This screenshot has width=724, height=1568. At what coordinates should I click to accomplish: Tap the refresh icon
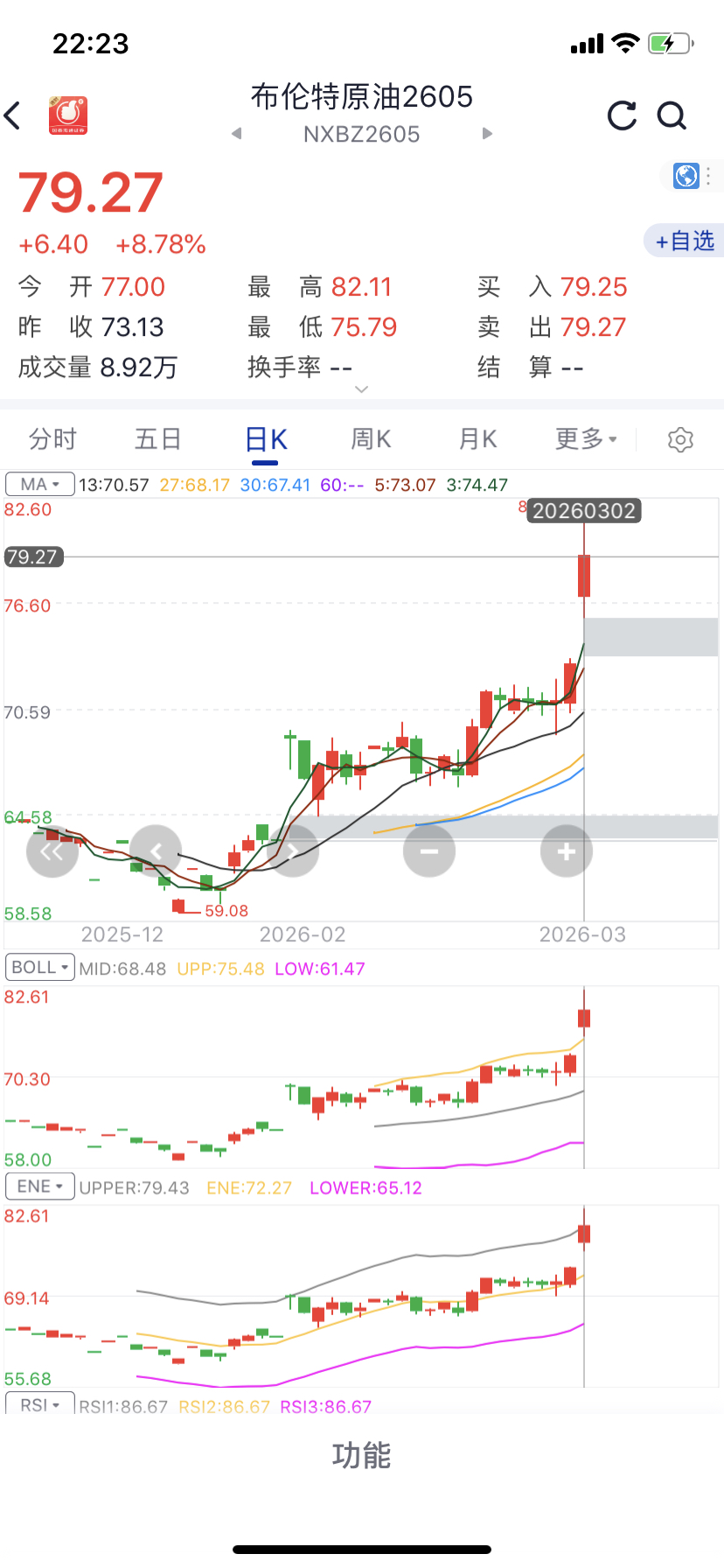click(x=622, y=115)
